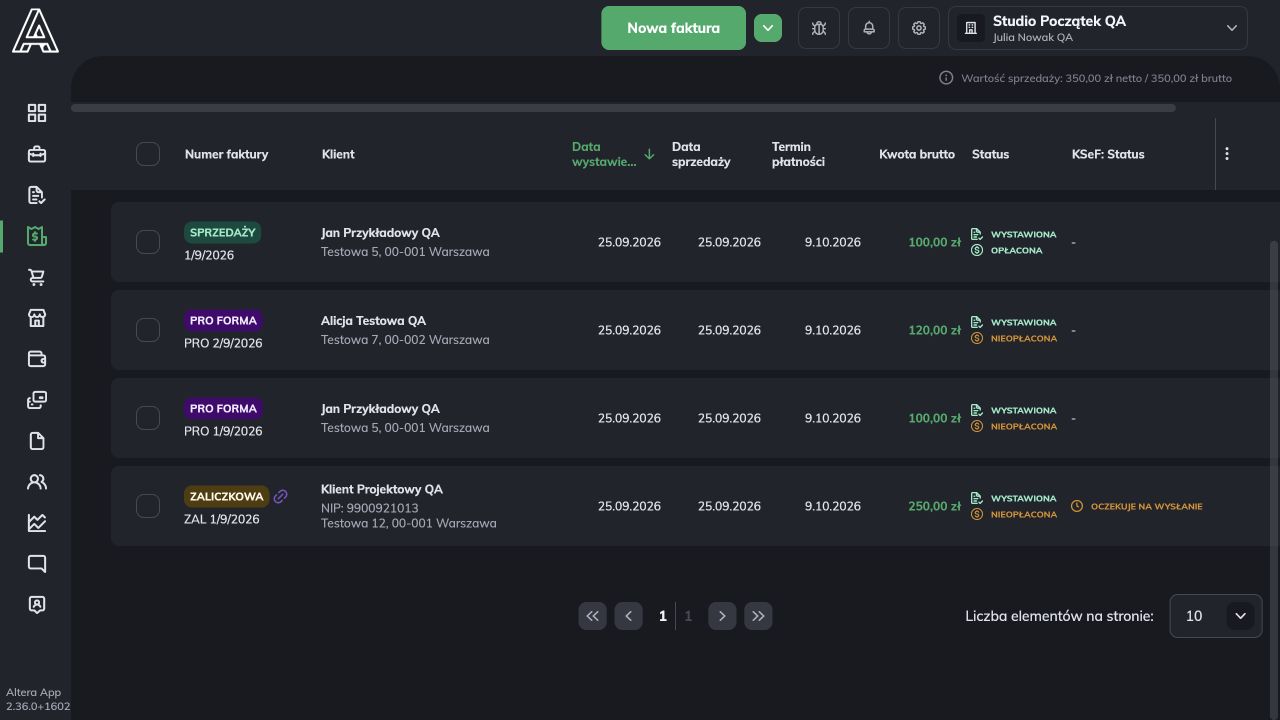This screenshot has height=720, width=1280.
Task: Open the briefcase icon in sidebar
Action: pos(37,154)
